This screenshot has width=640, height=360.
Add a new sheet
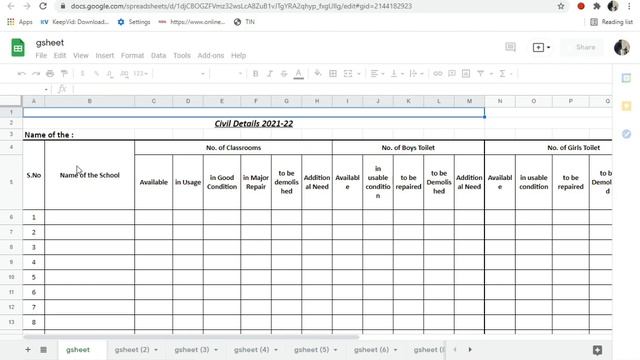tap(28, 350)
